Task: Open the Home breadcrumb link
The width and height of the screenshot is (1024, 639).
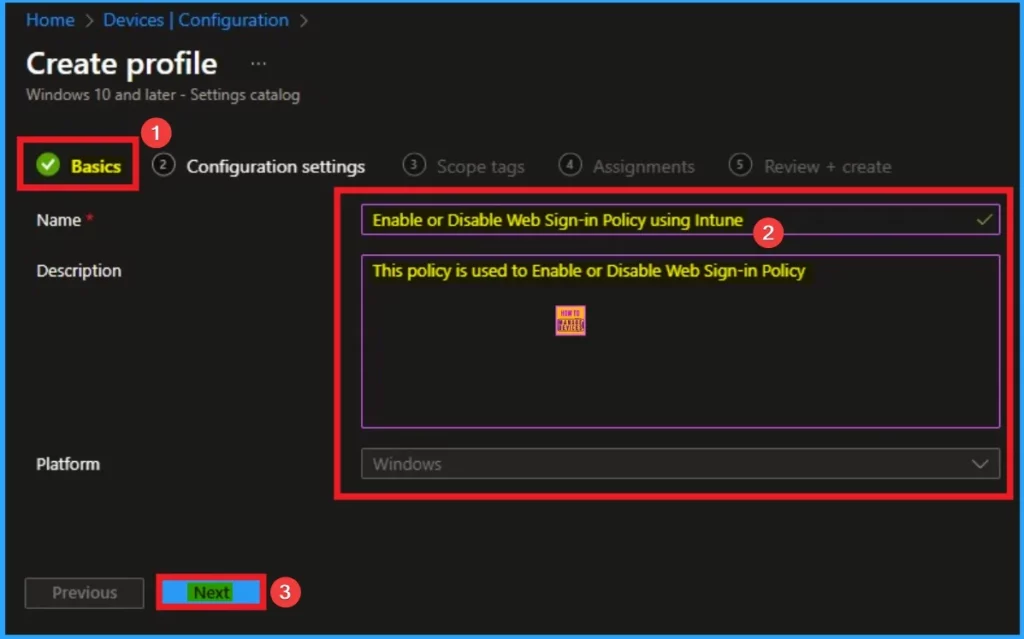Action: [x=50, y=20]
